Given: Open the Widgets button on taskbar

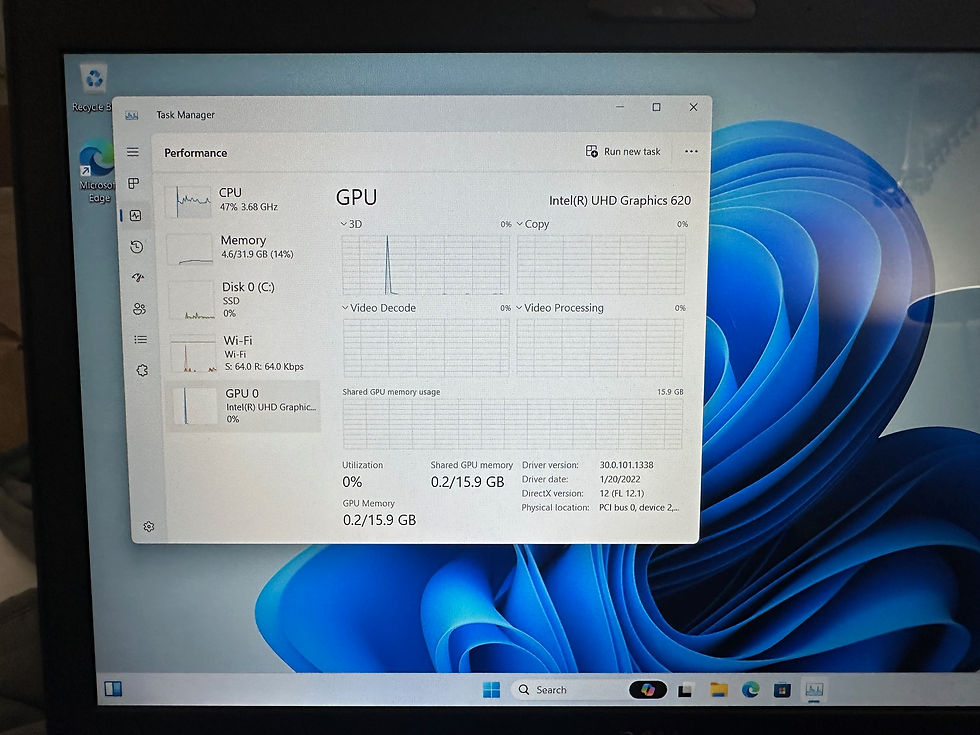Looking at the screenshot, I should (113, 689).
